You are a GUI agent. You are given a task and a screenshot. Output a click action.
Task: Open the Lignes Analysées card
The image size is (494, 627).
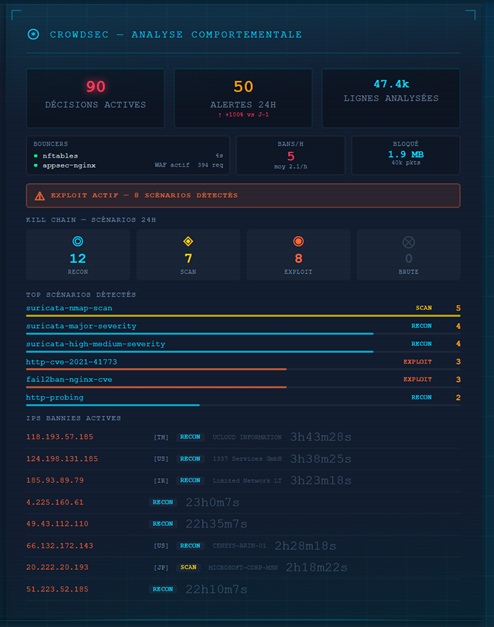coord(391,98)
